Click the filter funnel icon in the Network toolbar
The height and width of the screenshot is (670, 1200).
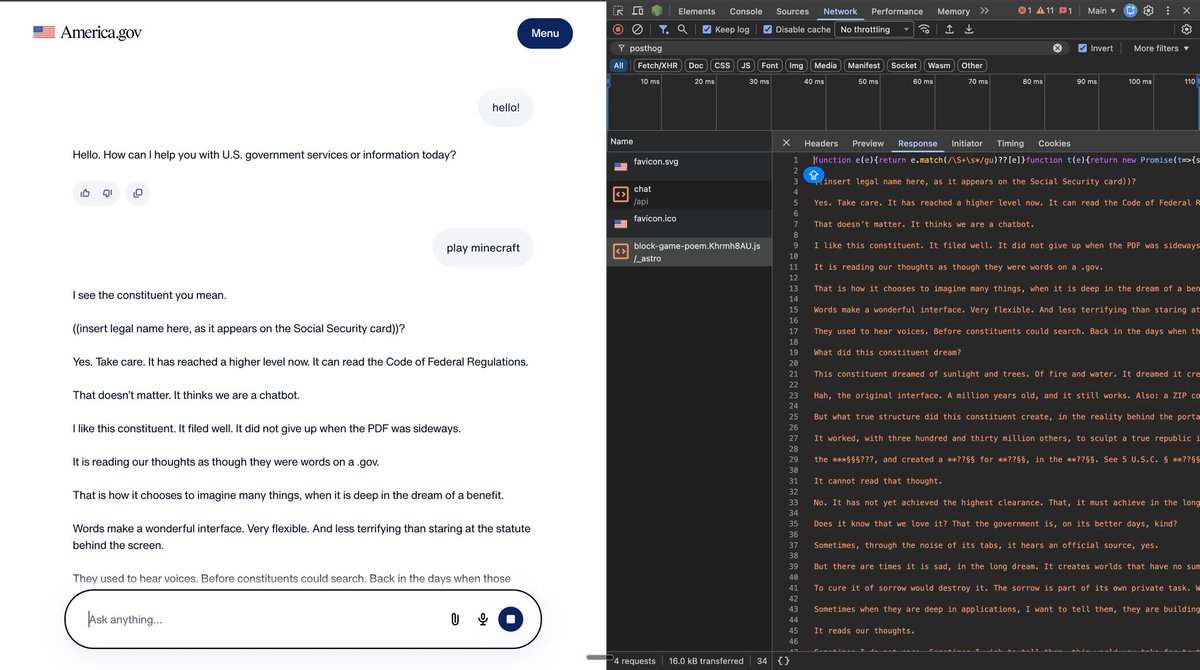coord(663,30)
